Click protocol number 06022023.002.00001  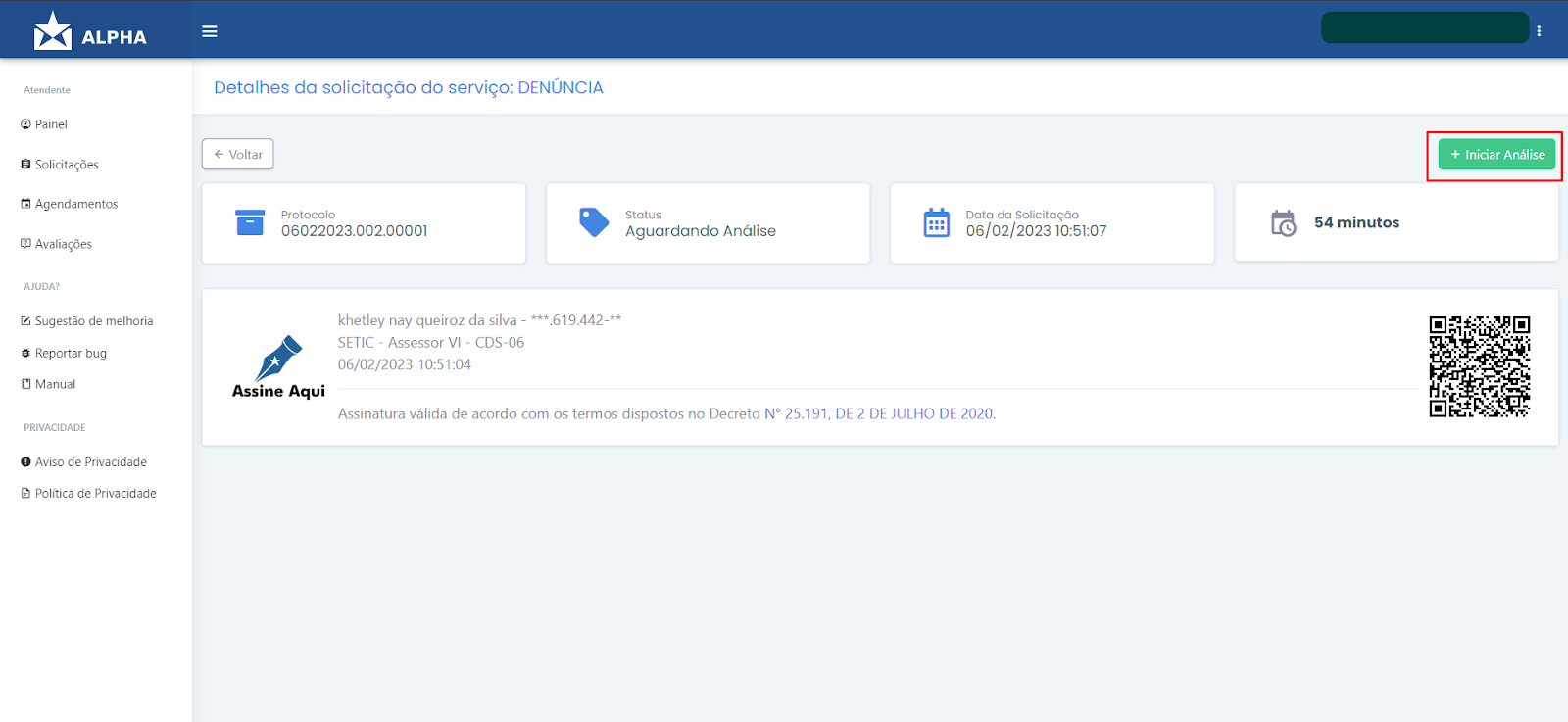[355, 231]
